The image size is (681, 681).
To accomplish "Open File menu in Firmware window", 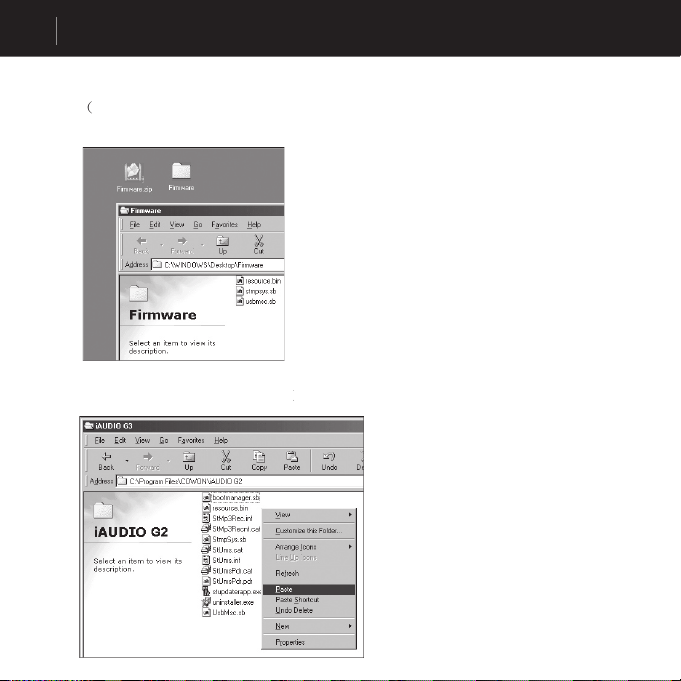I will coord(135,225).
